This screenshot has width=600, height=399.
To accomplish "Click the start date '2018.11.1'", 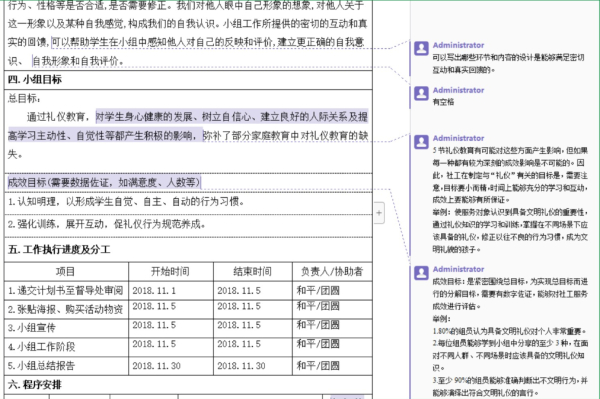I will point(154,291).
